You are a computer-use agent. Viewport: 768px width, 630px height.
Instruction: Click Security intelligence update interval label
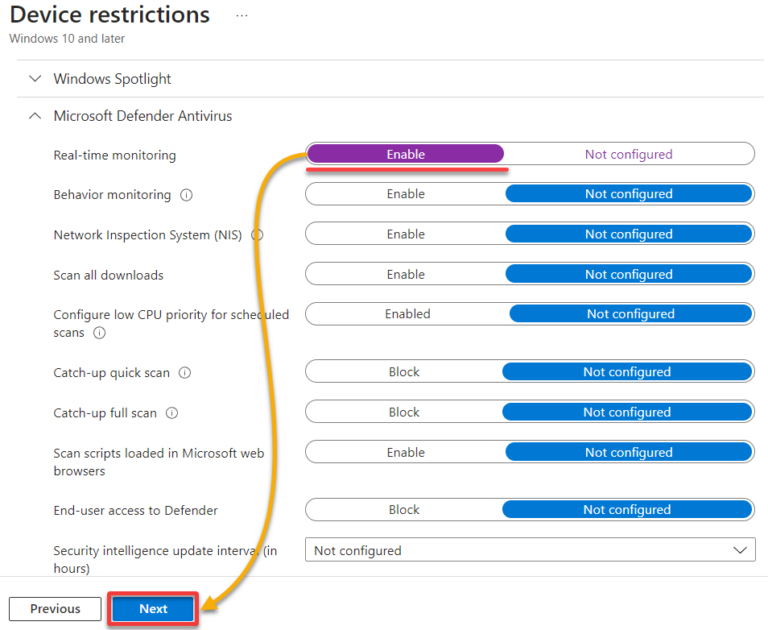point(165,559)
